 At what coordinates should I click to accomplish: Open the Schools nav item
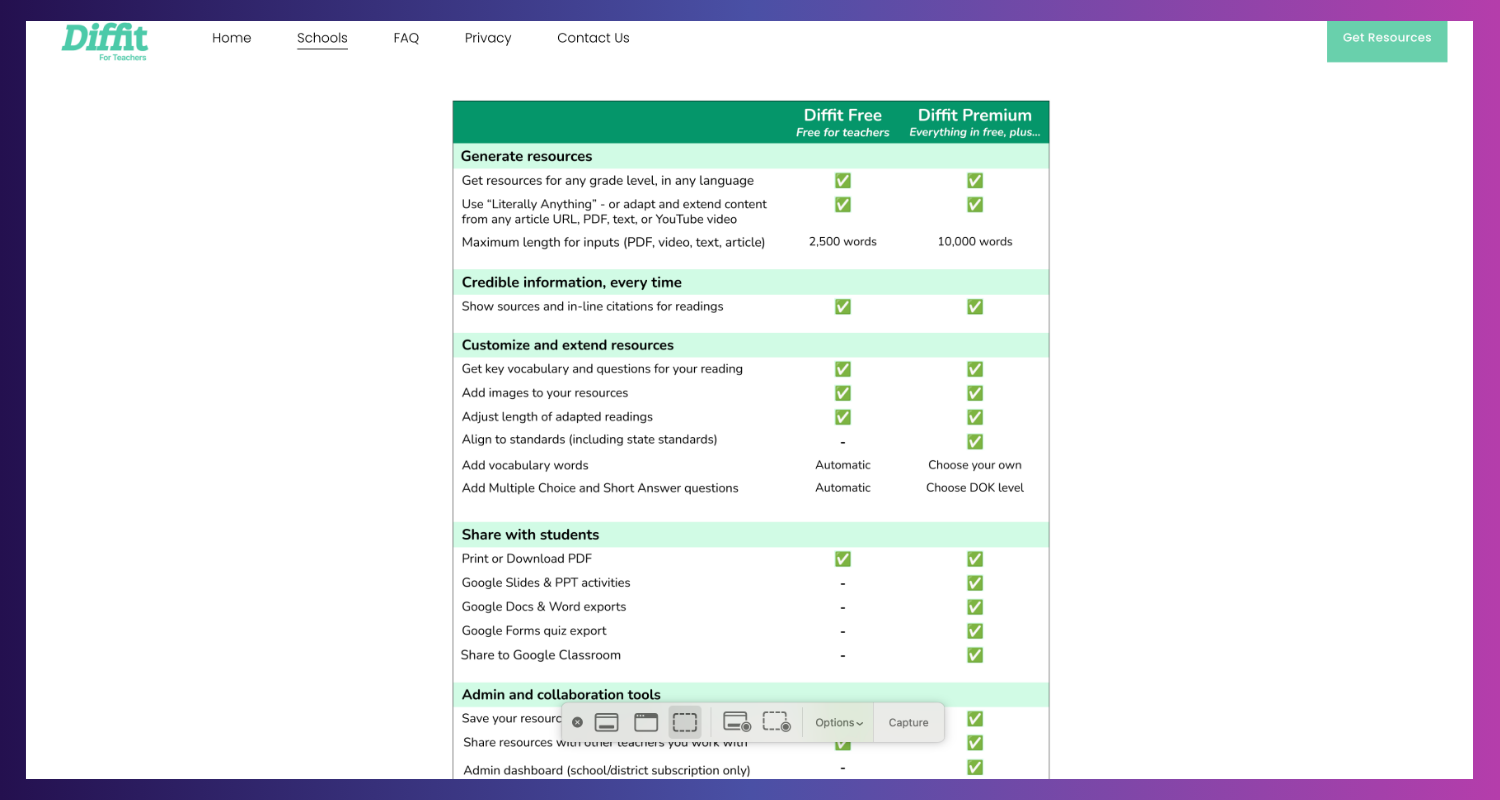tap(322, 38)
